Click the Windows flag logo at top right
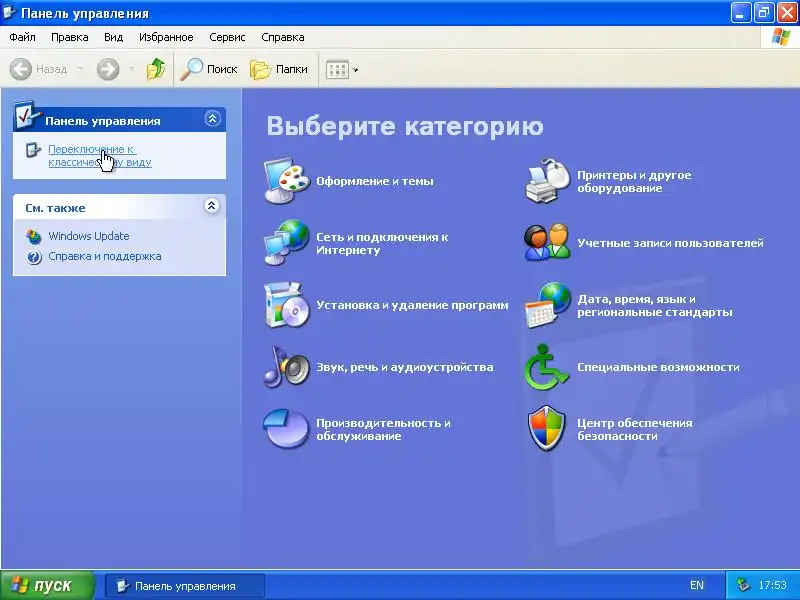Image resolution: width=800 pixels, height=600 pixels. pyautogui.click(x=780, y=37)
